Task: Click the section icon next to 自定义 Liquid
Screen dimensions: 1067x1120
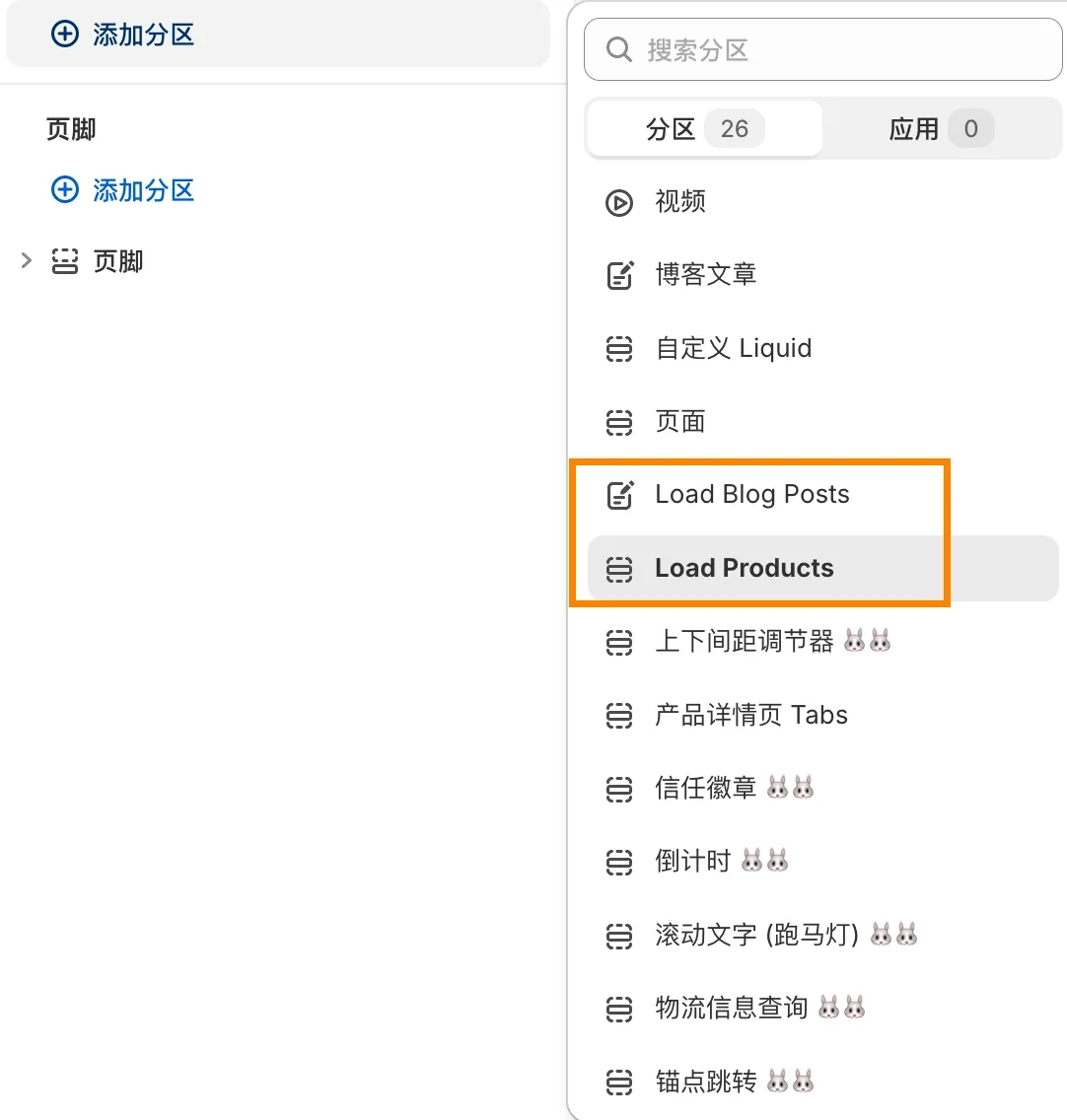Action: tap(619, 348)
